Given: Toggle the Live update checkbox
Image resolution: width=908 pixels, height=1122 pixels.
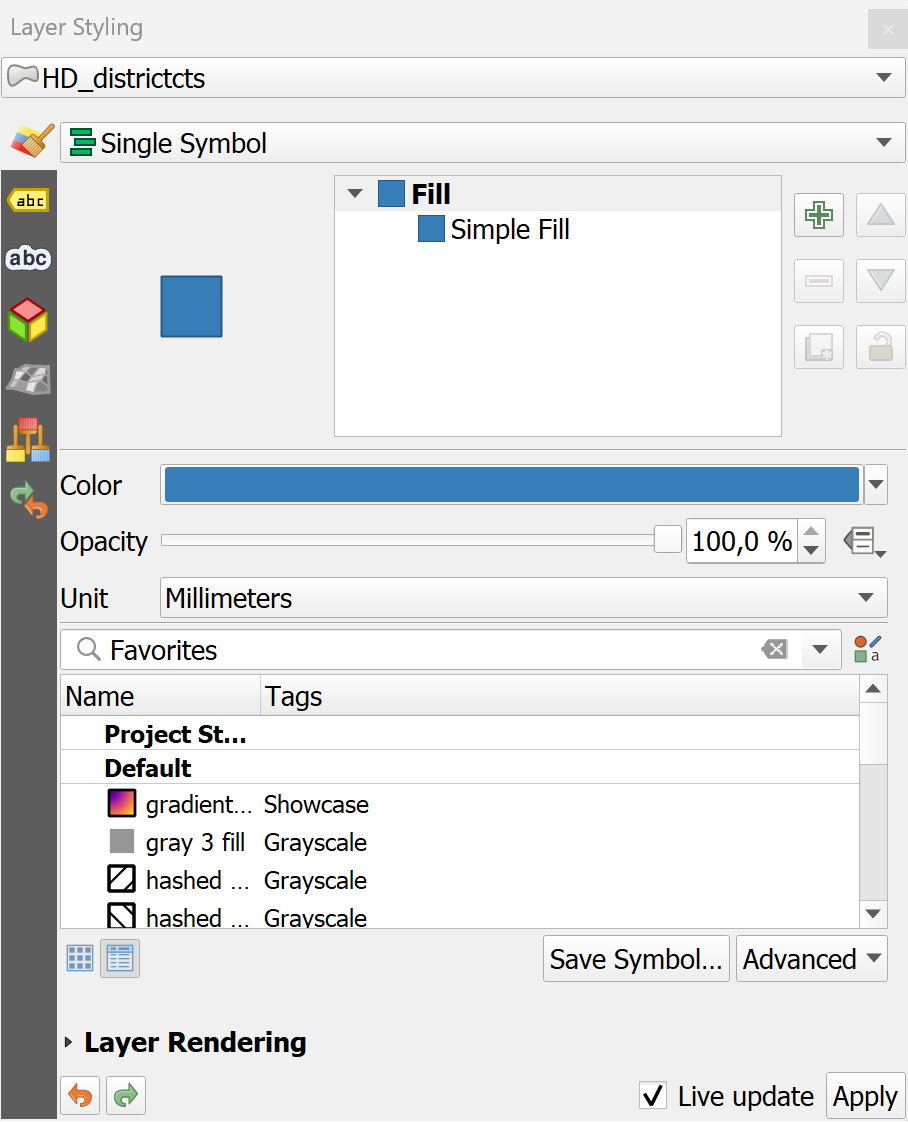Looking at the screenshot, I should pyautogui.click(x=653, y=1096).
